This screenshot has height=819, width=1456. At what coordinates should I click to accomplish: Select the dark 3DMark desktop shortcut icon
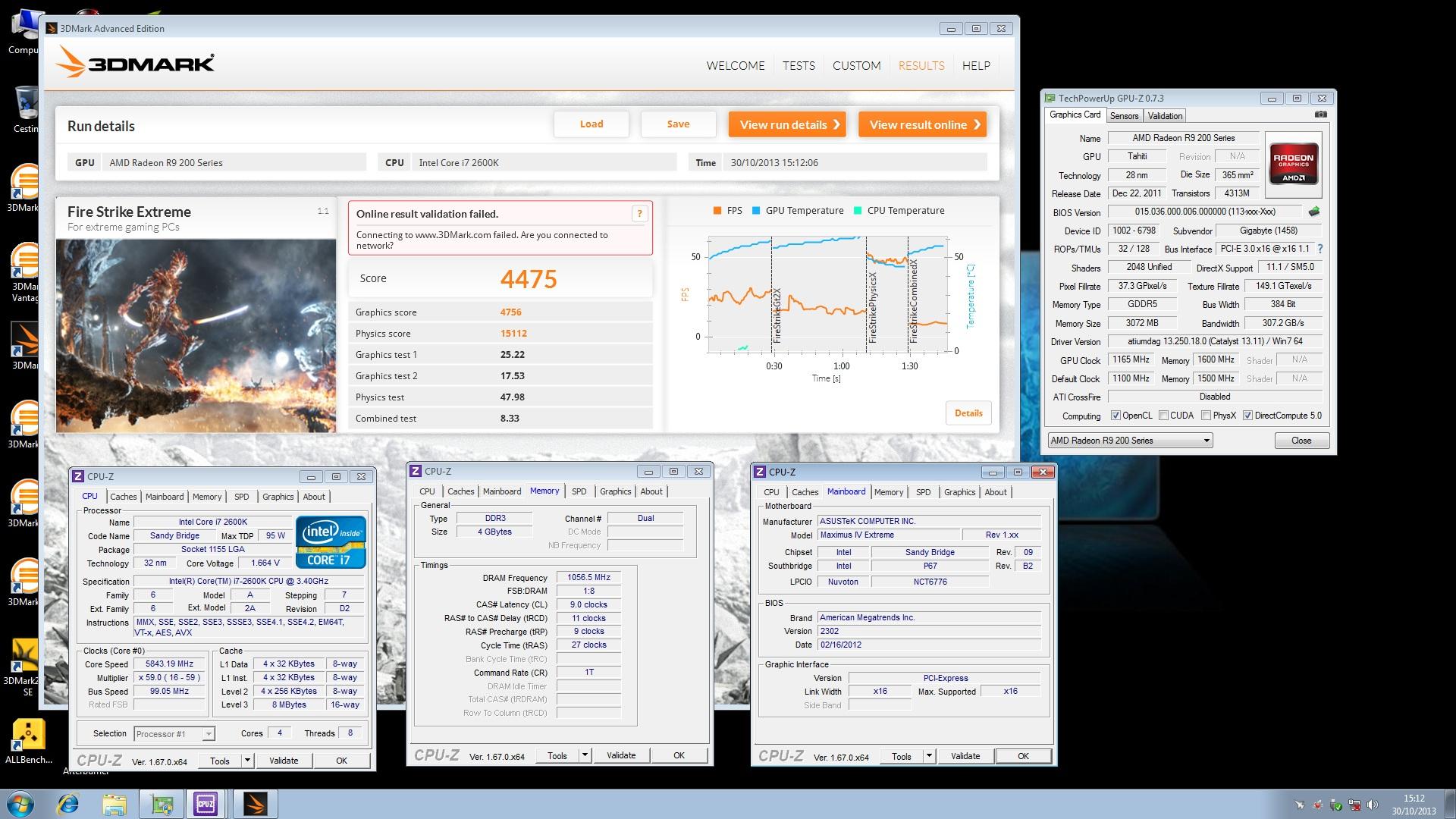click(x=25, y=346)
